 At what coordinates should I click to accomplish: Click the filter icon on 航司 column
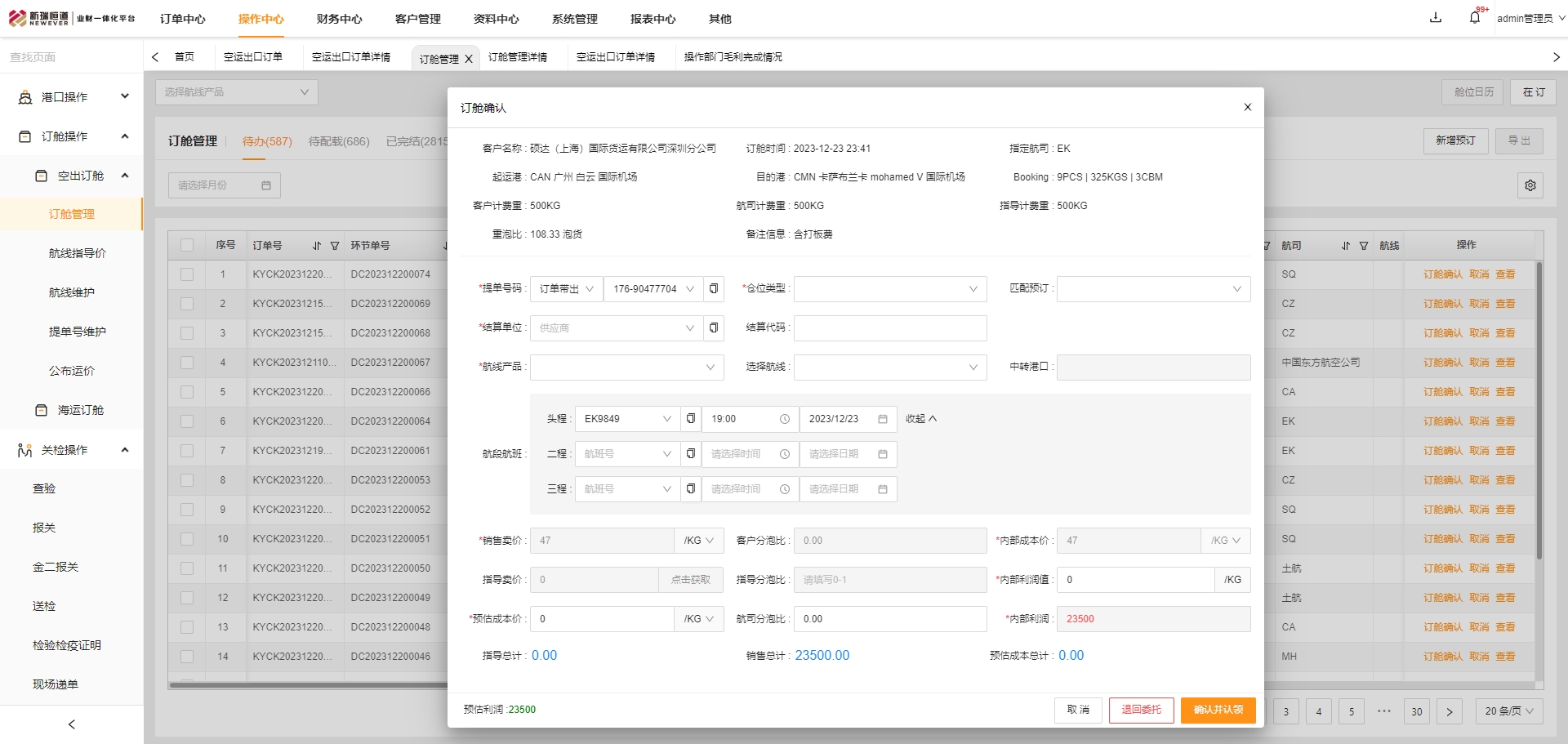click(x=1364, y=246)
